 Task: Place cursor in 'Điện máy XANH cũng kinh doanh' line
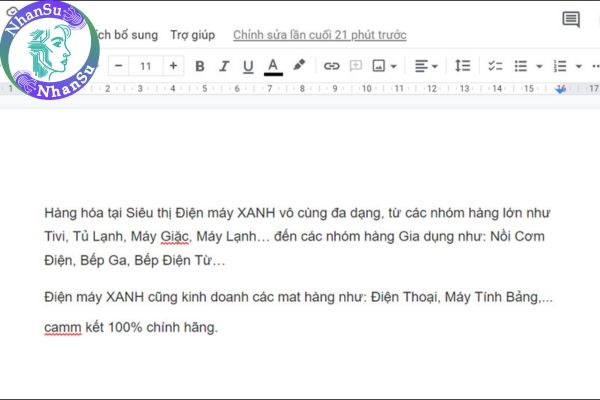tap(298, 297)
